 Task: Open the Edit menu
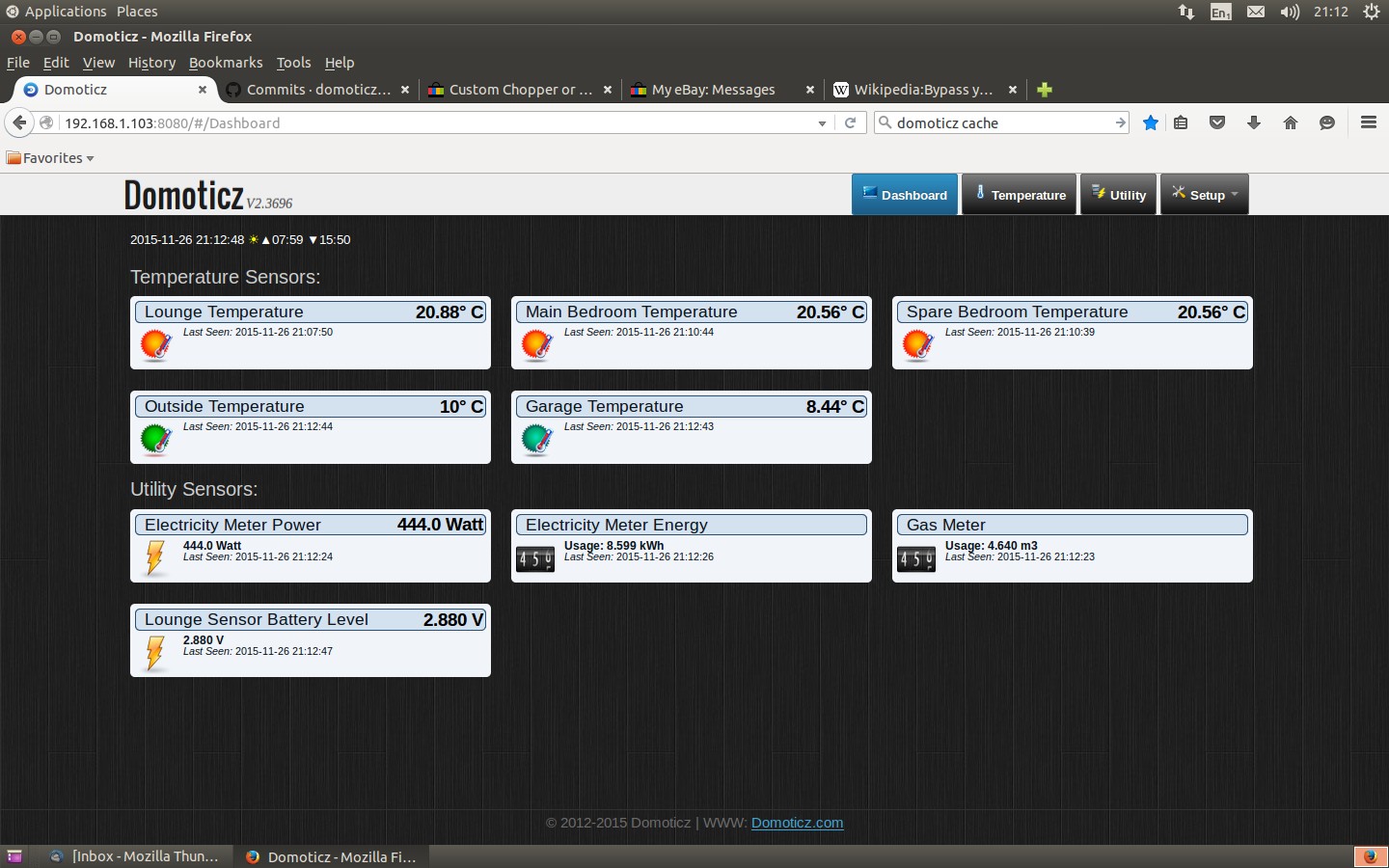coord(56,63)
